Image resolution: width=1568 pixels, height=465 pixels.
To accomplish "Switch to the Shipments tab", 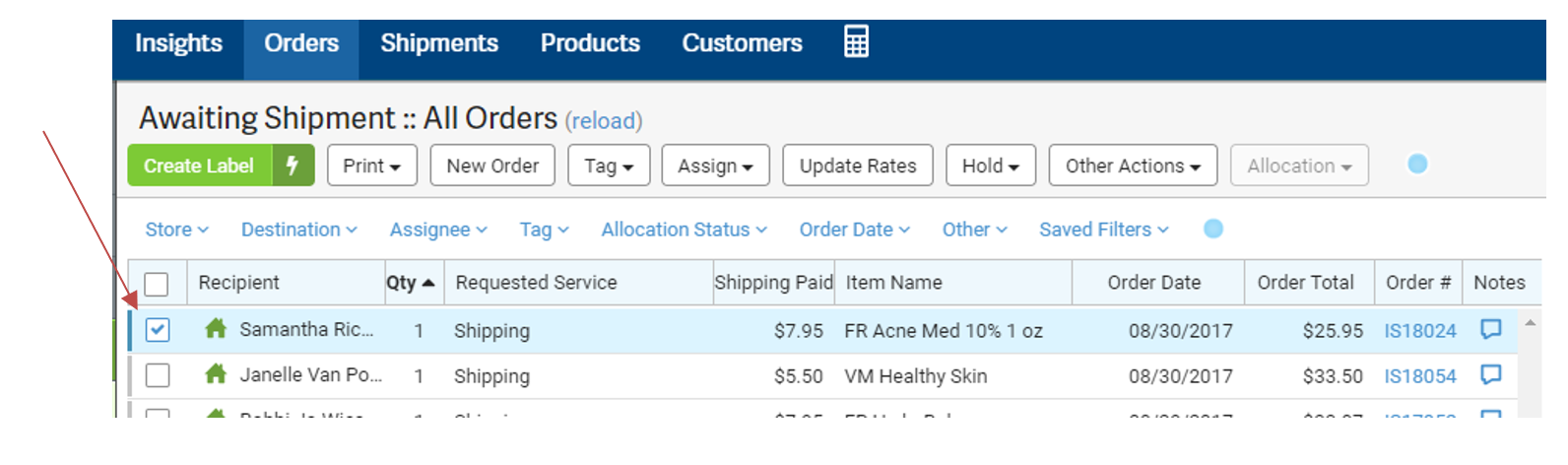I will (x=439, y=43).
